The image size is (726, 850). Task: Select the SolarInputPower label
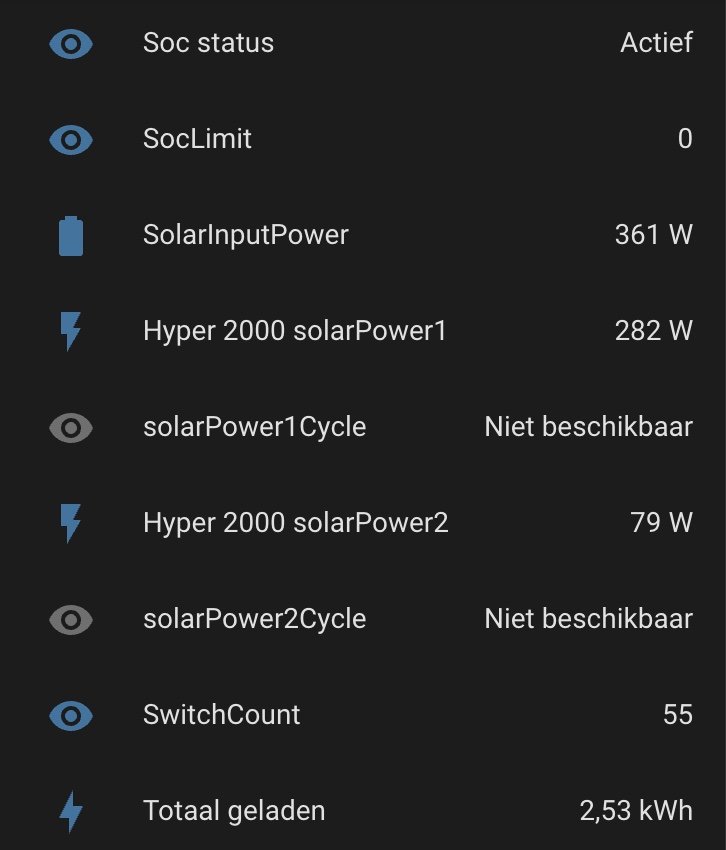point(246,235)
